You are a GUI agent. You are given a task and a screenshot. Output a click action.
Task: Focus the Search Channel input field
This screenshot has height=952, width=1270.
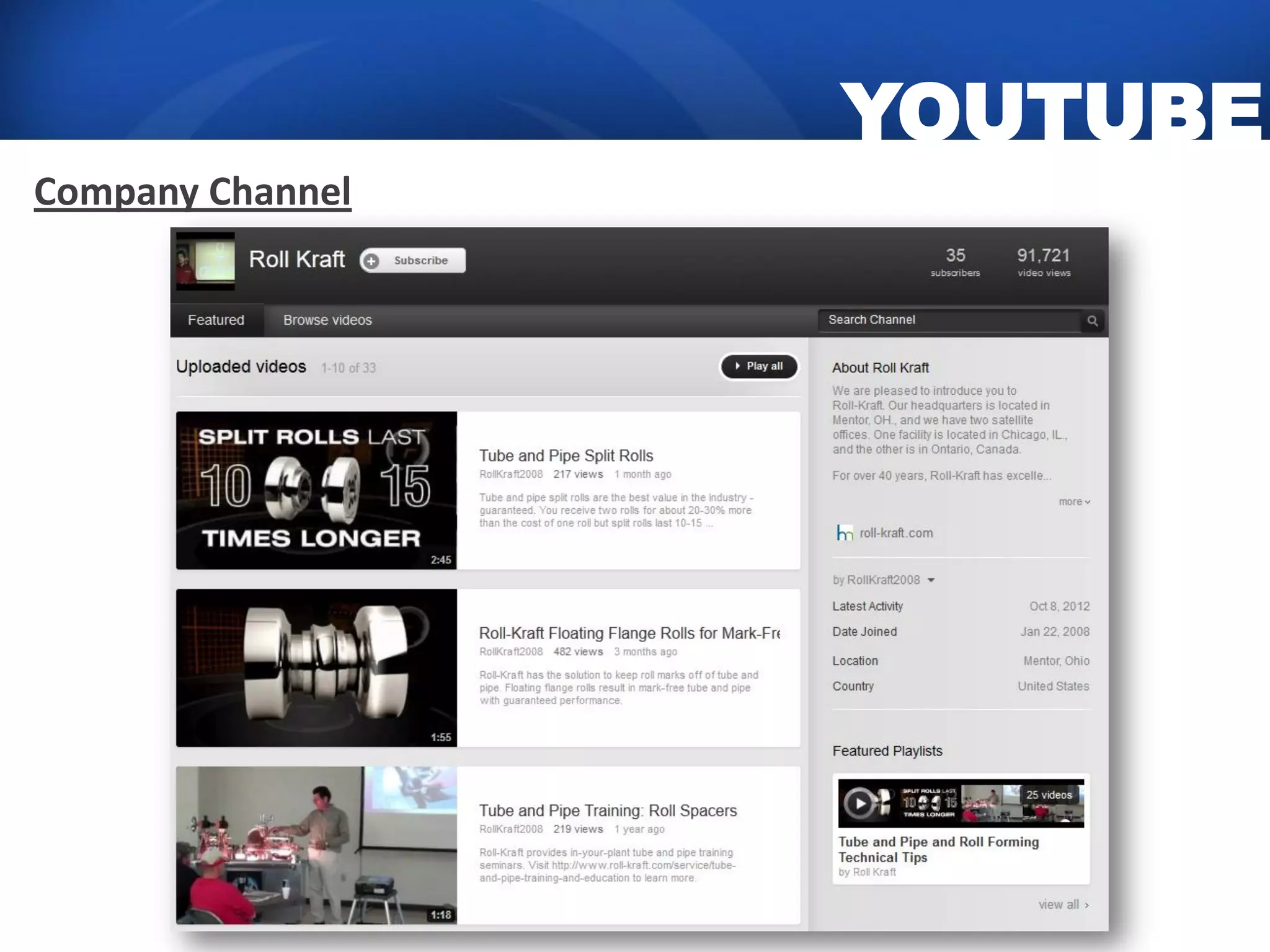[949, 320]
